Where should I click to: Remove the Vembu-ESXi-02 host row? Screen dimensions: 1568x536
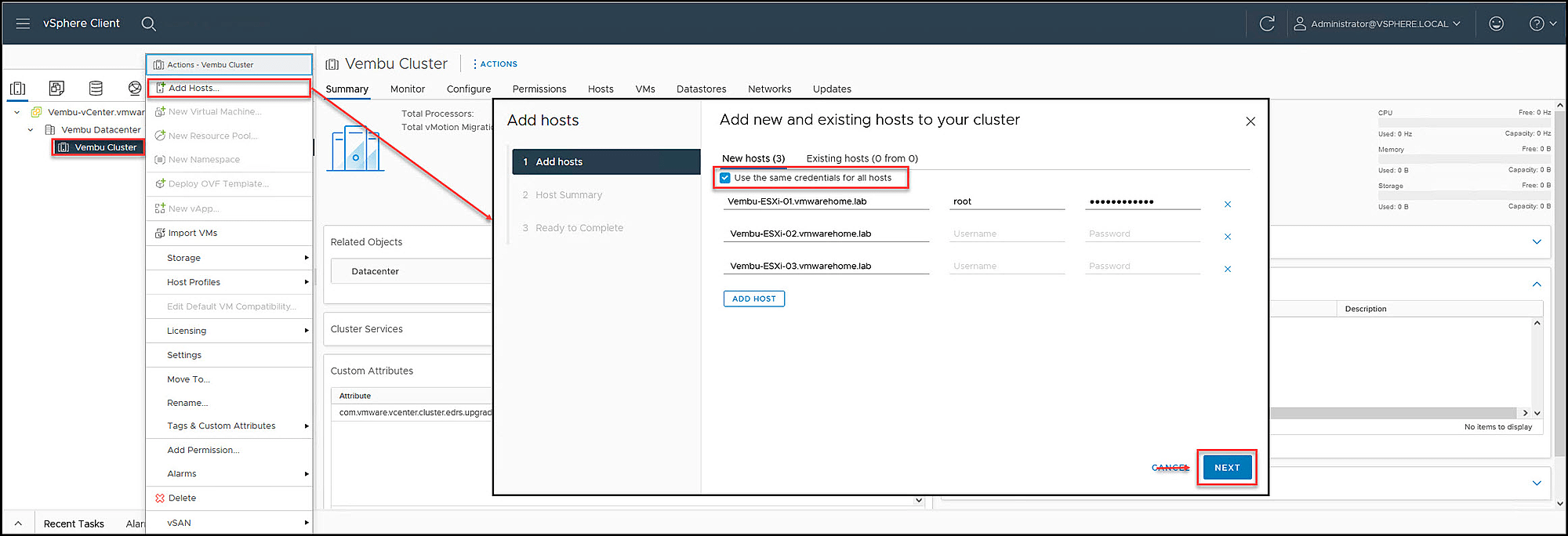click(1228, 237)
